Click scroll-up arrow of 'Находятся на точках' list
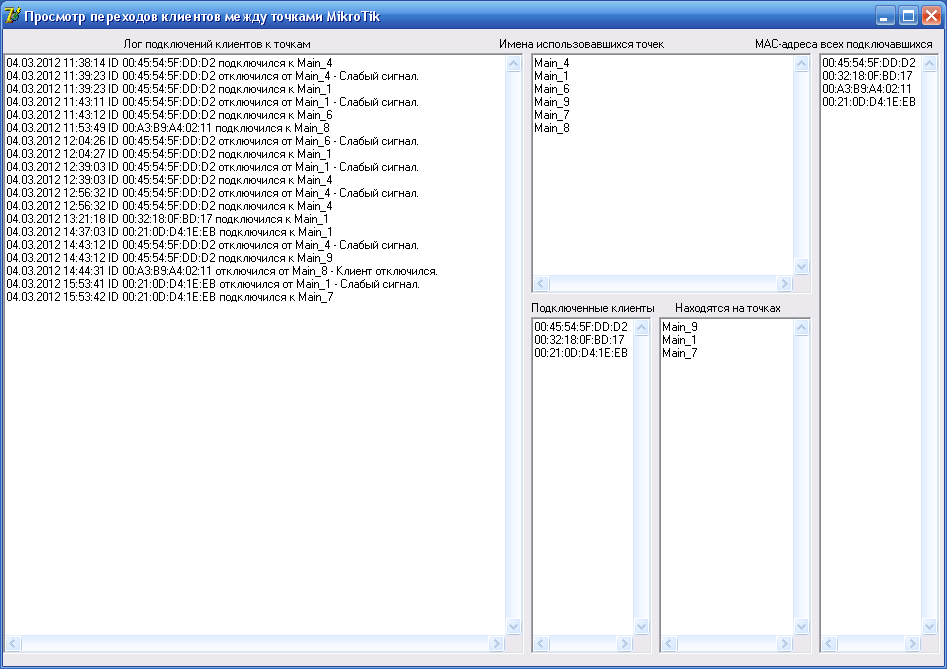 tap(801, 327)
